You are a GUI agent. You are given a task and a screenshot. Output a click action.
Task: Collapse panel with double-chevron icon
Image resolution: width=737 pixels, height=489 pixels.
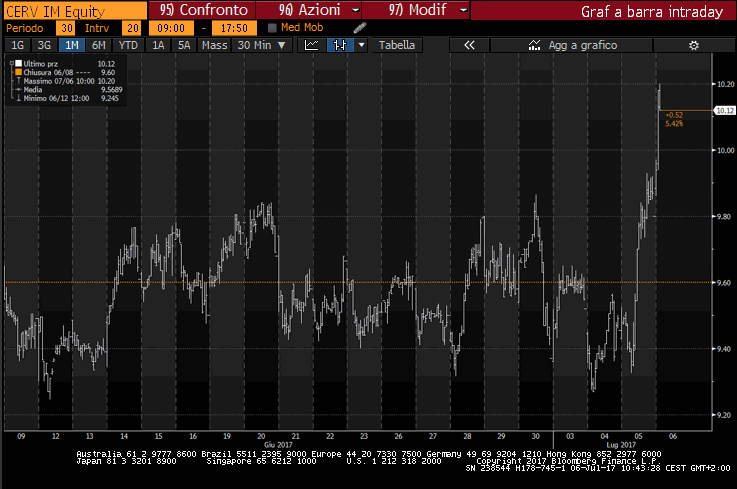469,45
